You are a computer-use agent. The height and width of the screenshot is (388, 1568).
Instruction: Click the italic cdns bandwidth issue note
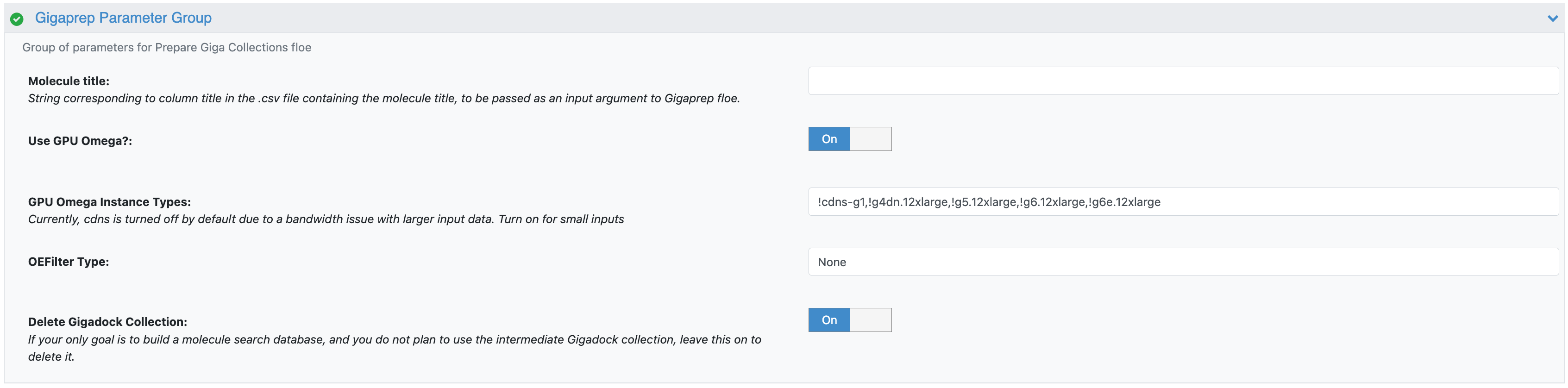(x=326, y=219)
